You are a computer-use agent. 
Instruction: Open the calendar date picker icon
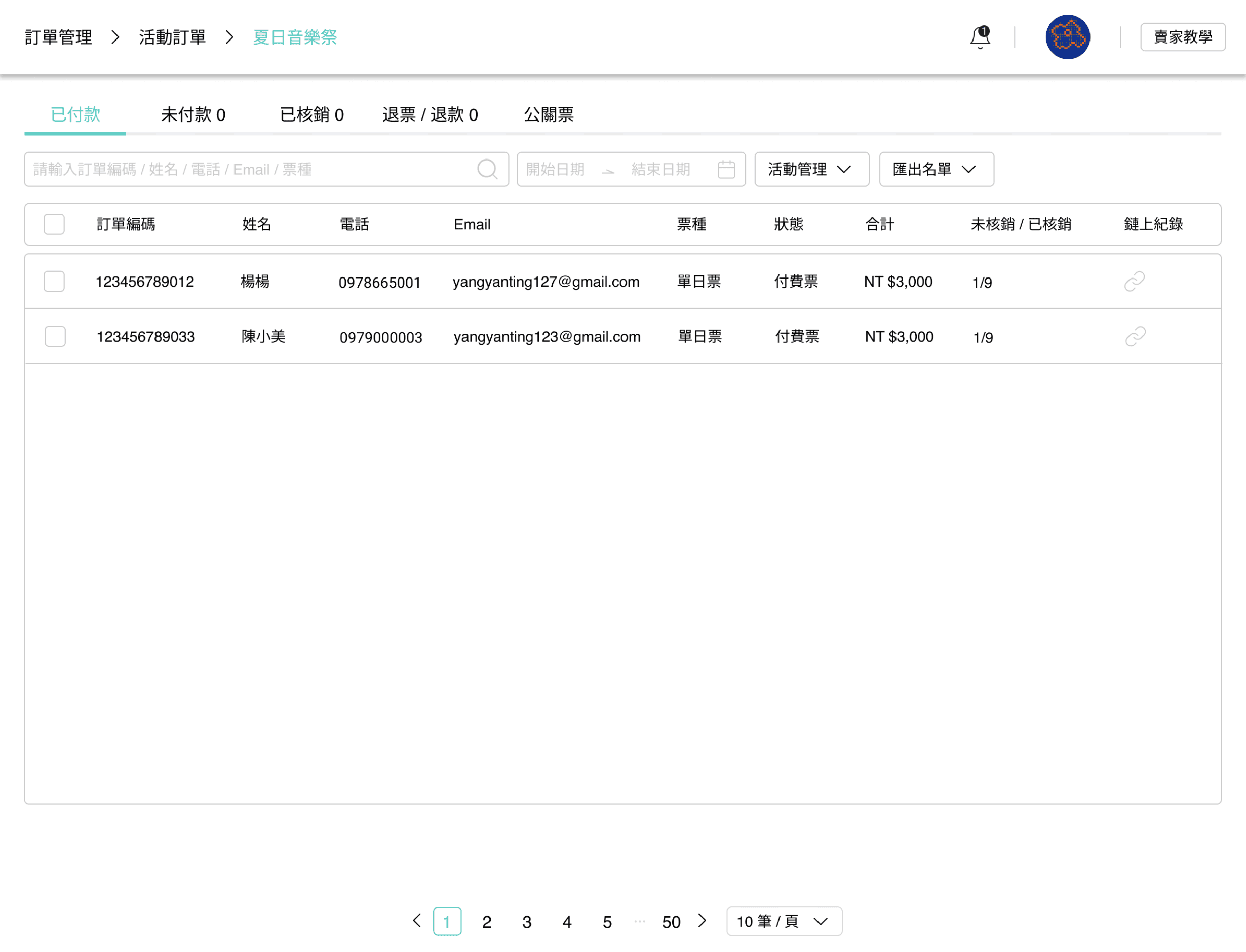pos(726,169)
